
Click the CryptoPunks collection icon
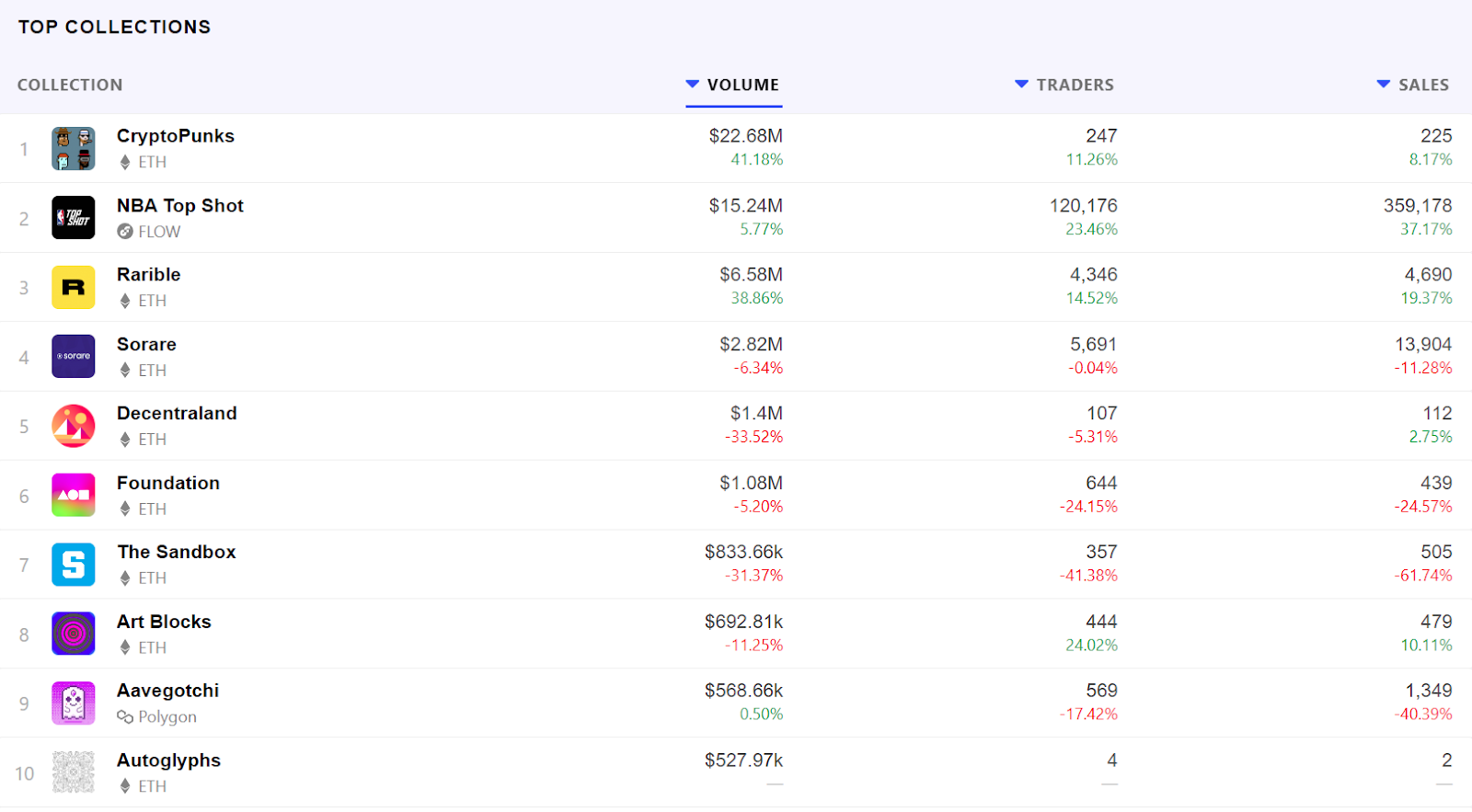pyautogui.click(x=74, y=149)
